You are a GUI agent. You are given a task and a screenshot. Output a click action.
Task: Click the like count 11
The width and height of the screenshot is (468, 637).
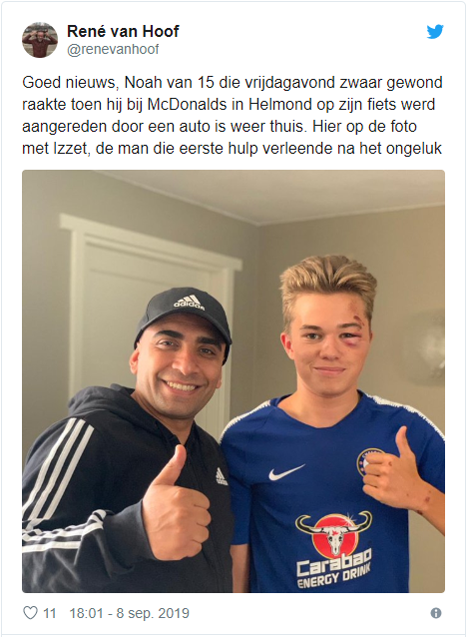(x=50, y=613)
